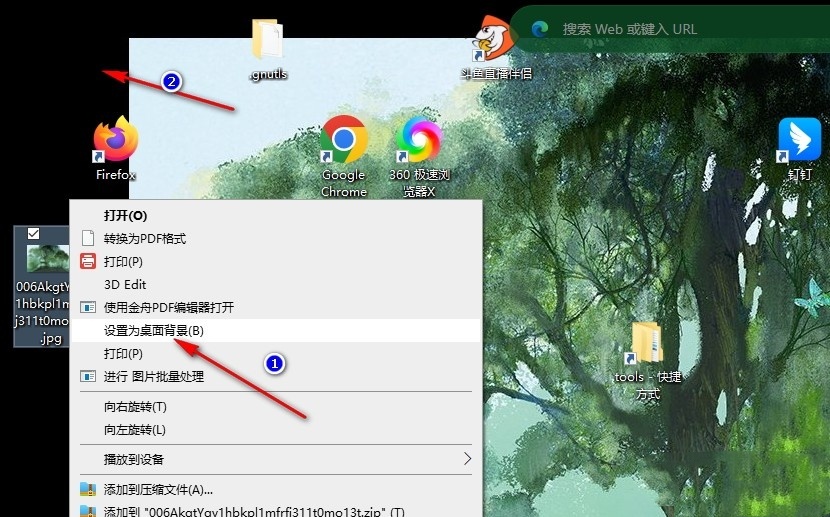Select 转换为PDF格式 menu entry

145,238
